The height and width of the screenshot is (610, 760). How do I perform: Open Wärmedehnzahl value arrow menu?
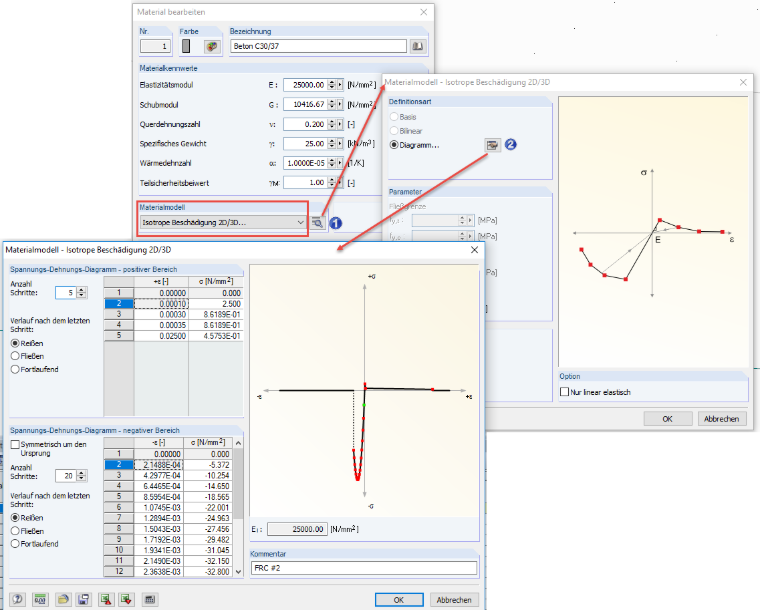pos(340,163)
